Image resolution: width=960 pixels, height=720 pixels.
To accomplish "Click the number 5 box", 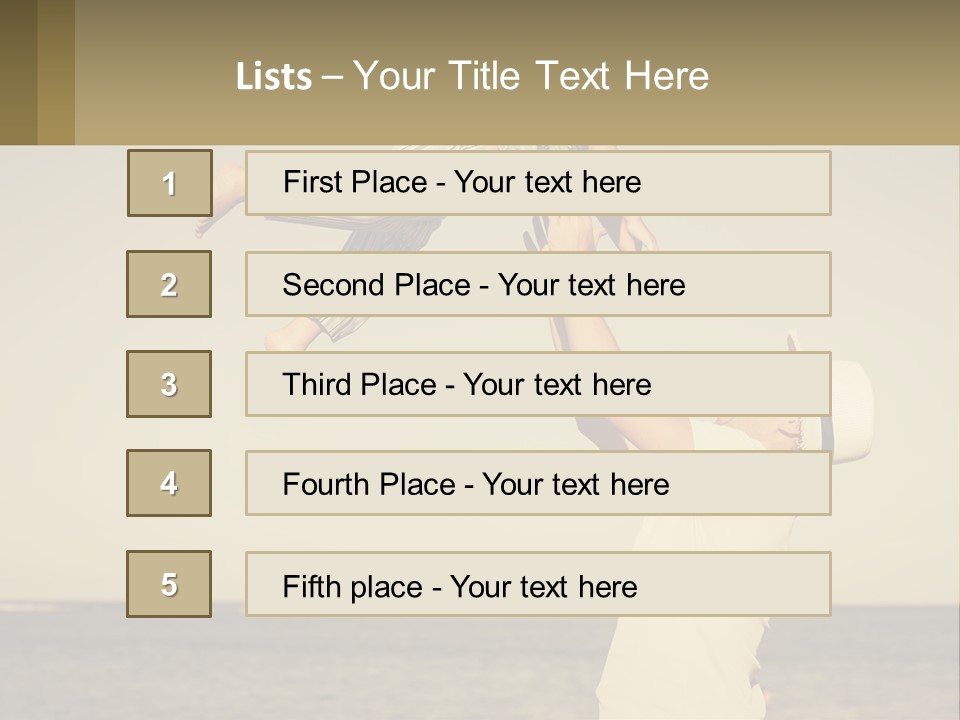I will click(169, 584).
